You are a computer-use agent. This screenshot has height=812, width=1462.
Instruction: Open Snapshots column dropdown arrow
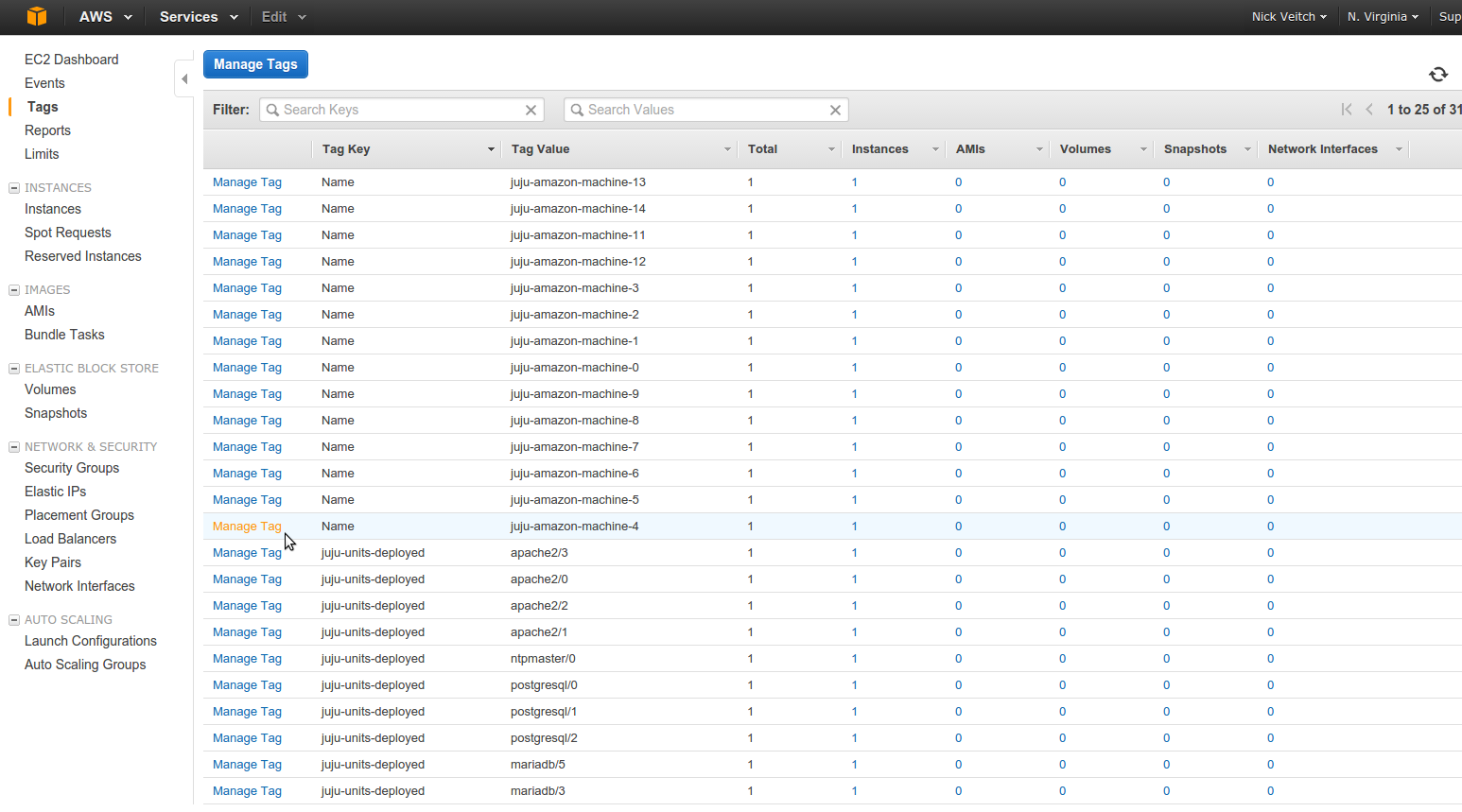[x=1247, y=149]
